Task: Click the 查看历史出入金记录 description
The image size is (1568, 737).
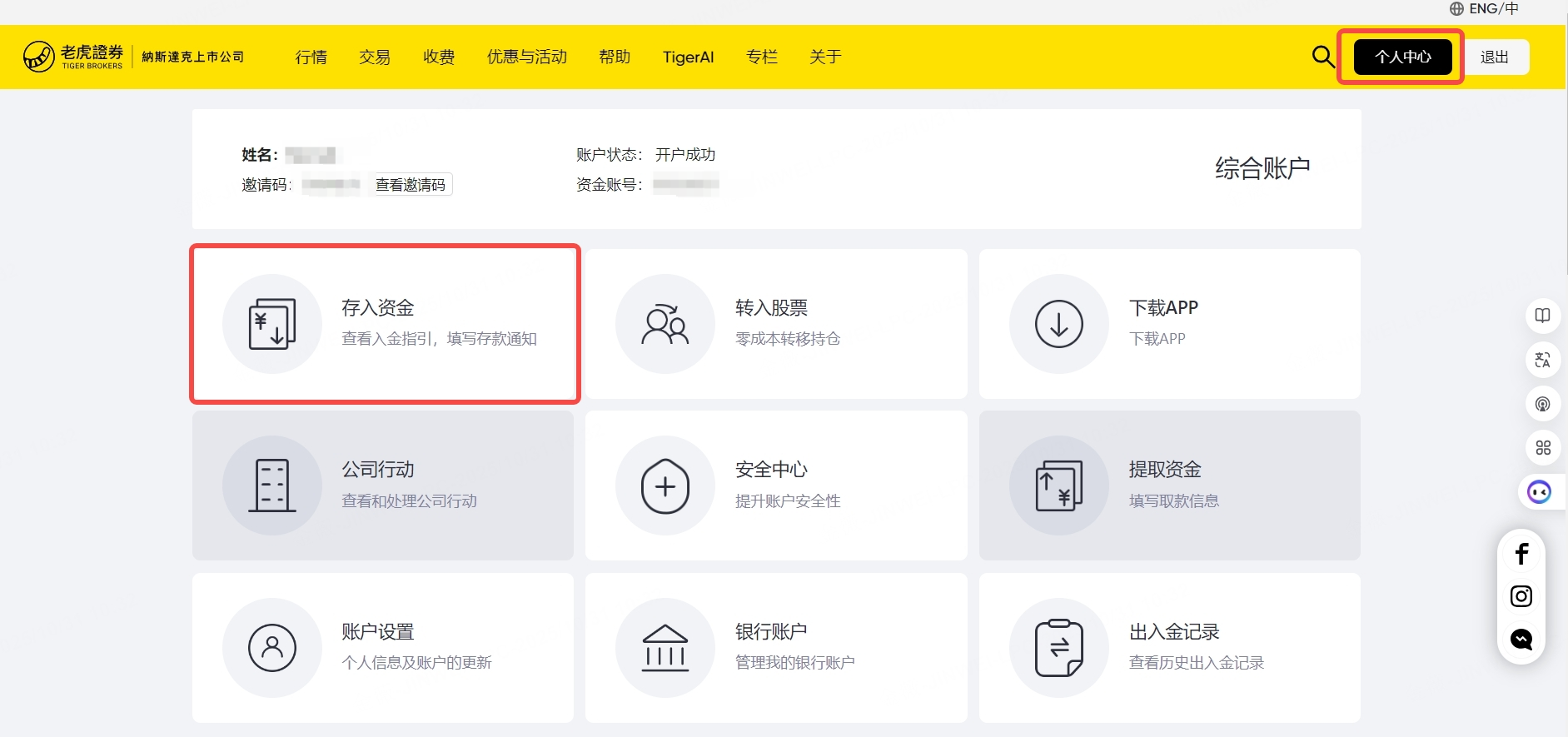Action: click(x=1197, y=663)
